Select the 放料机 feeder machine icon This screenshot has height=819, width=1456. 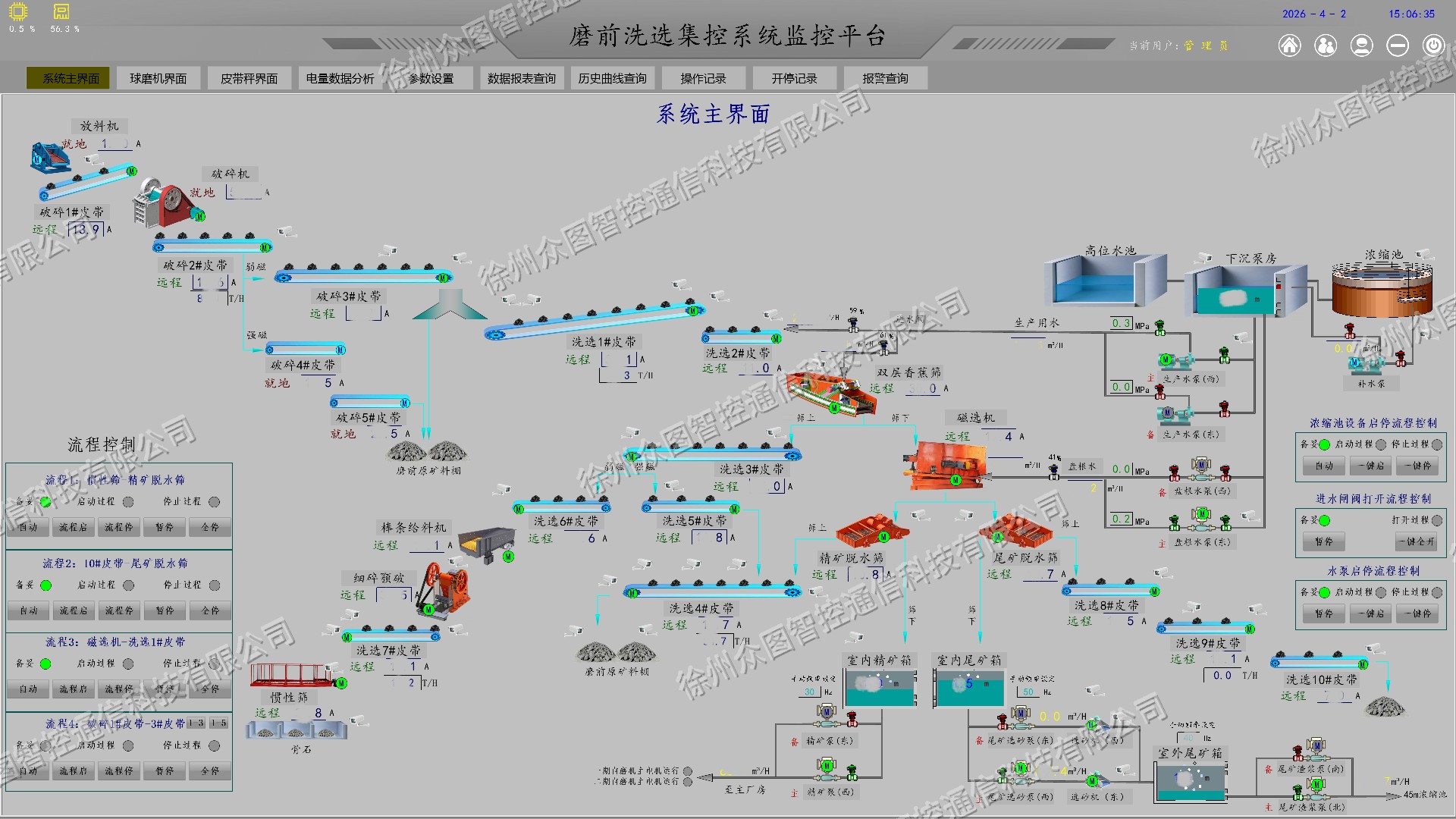pos(50,156)
